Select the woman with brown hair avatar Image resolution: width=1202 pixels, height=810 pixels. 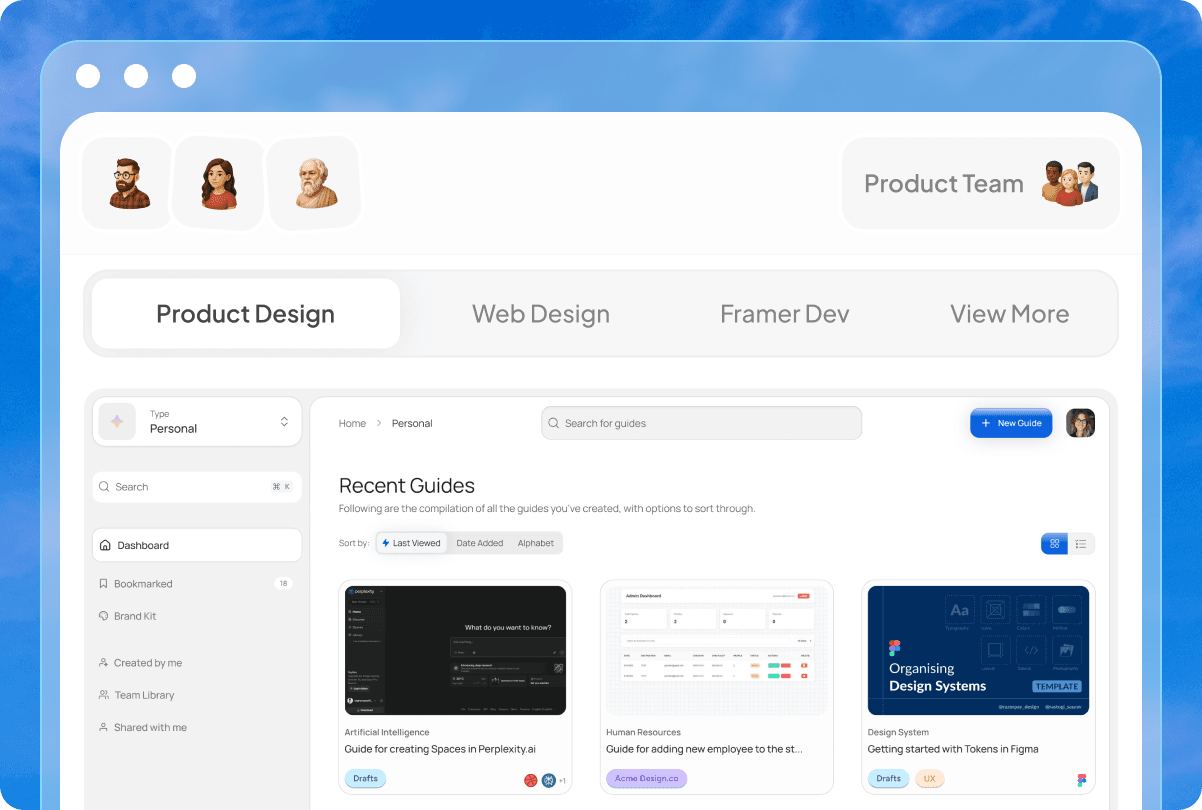click(218, 184)
